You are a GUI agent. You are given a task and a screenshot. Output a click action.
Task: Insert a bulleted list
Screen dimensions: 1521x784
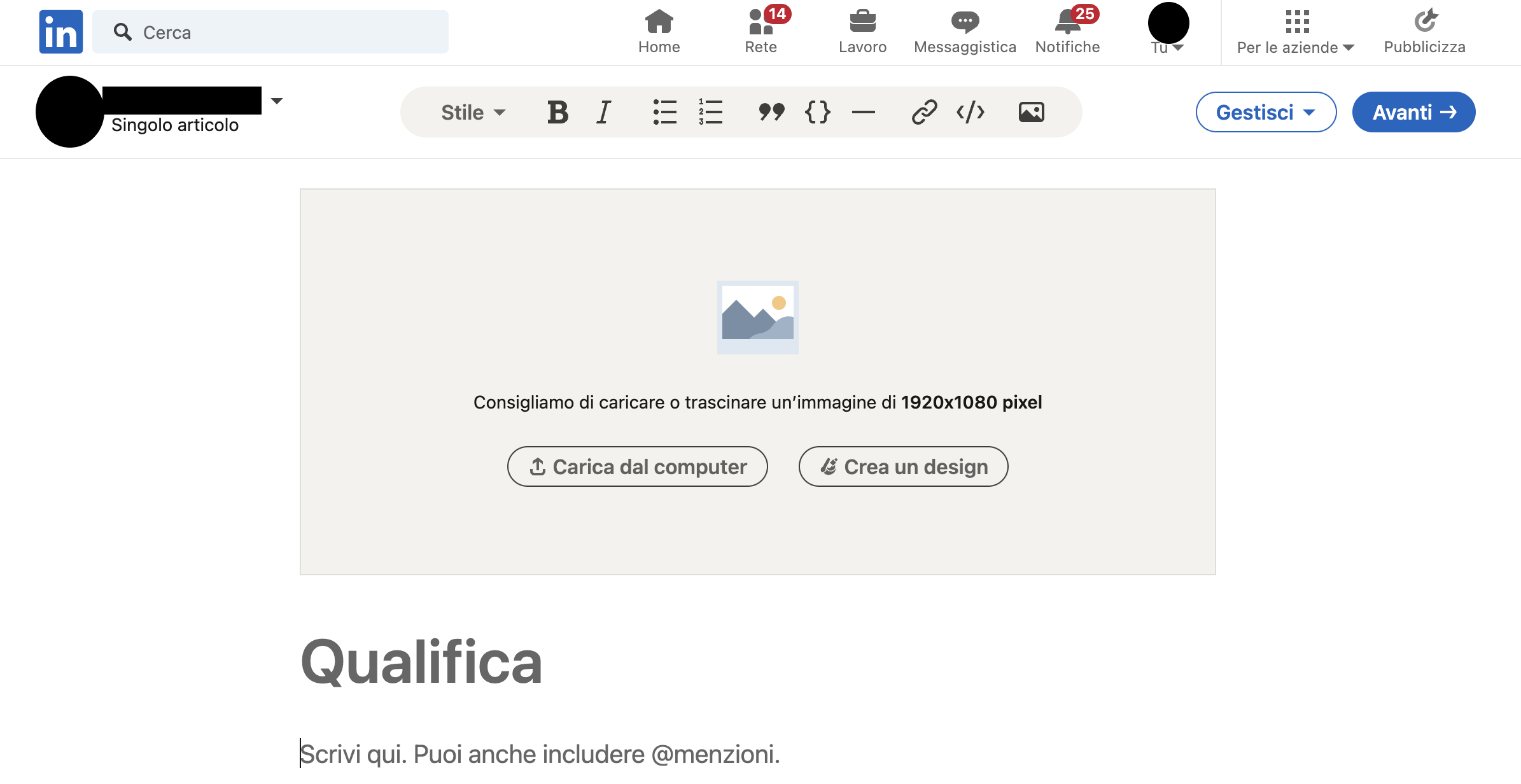pyautogui.click(x=664, y=113)
